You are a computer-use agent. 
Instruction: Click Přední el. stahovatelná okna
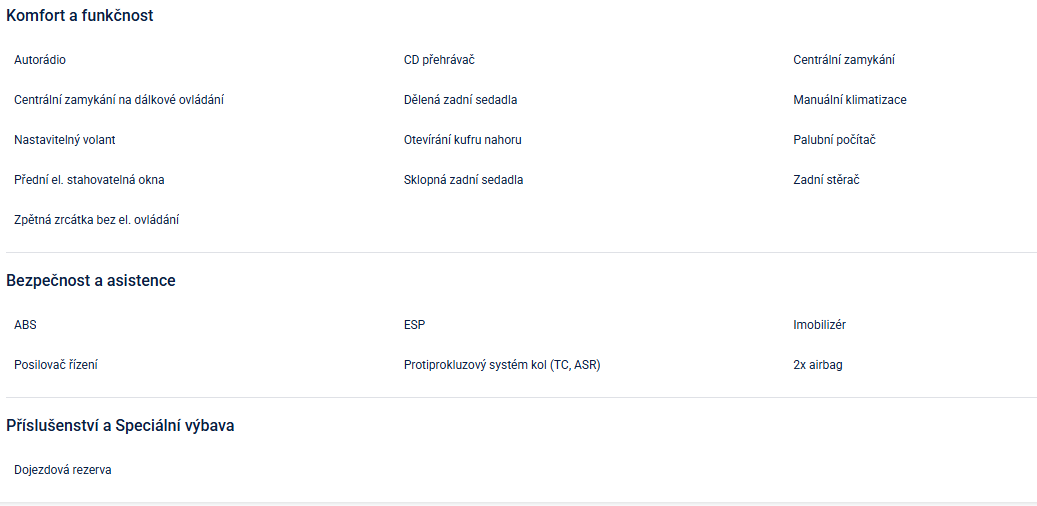(89, 180)
